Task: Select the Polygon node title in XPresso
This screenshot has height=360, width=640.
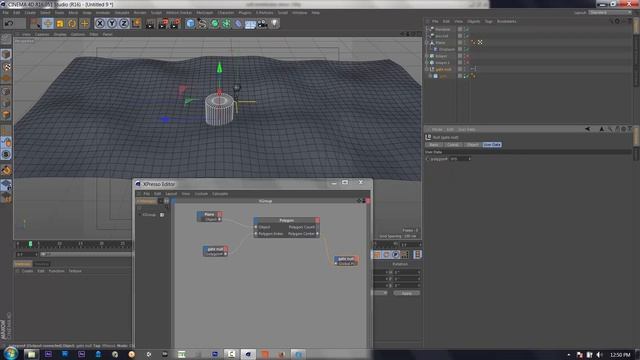Action: [x=286, y=220]
